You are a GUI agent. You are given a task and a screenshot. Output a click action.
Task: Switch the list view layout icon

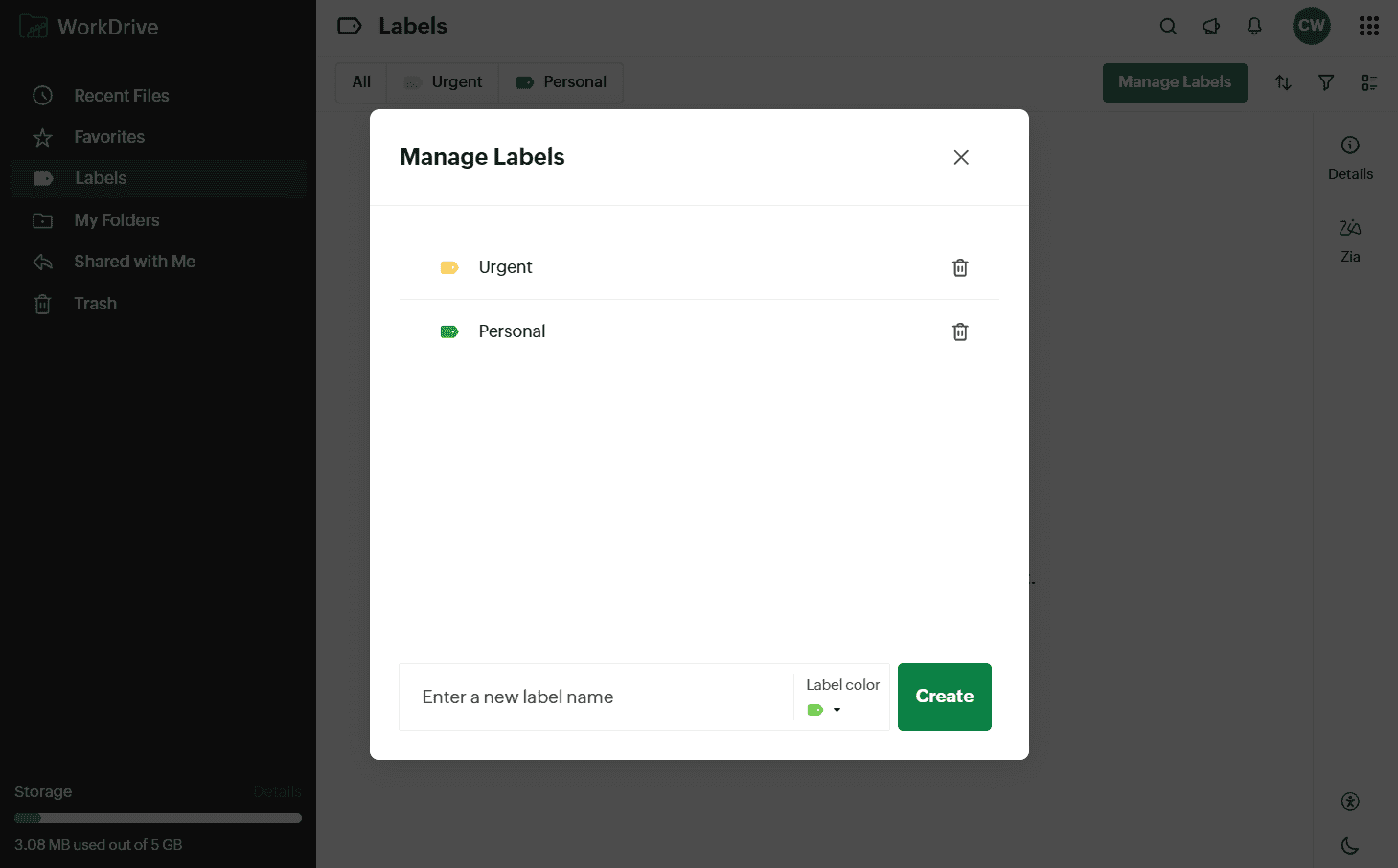coord(1369,83)
